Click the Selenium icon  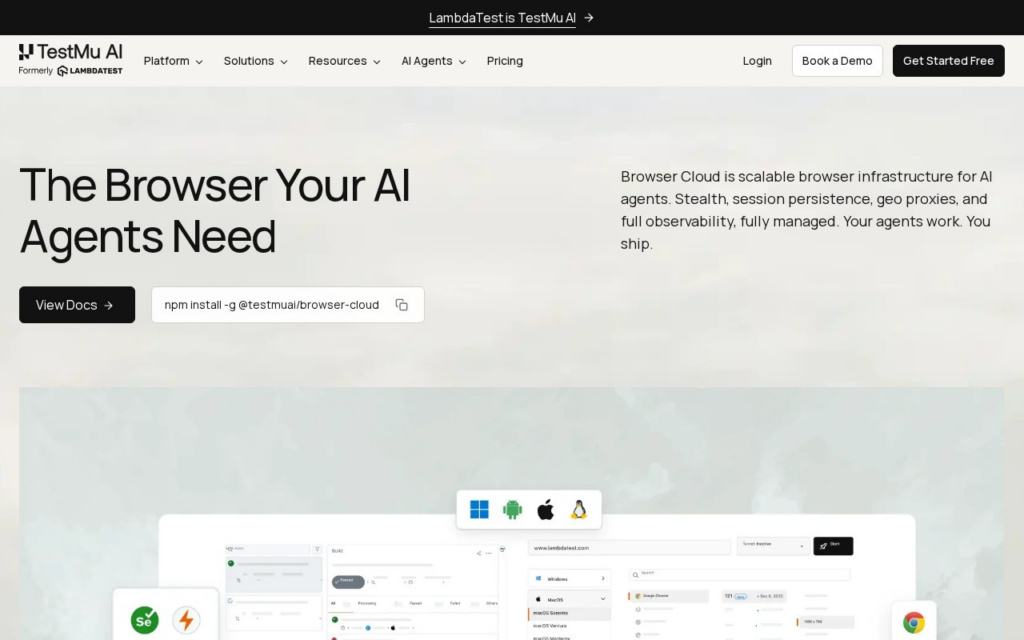point(144,620)
